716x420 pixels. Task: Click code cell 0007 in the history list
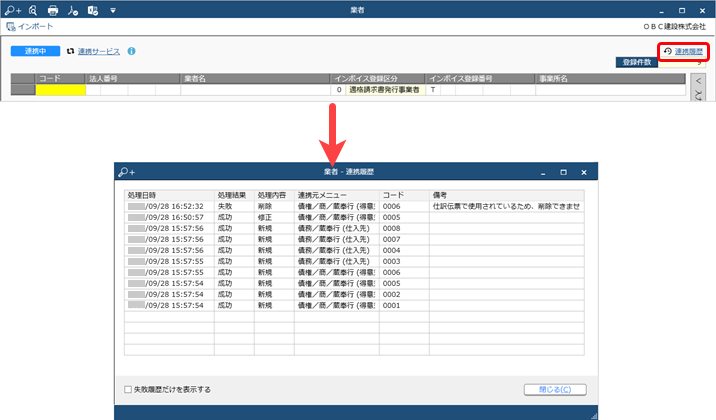404,239
